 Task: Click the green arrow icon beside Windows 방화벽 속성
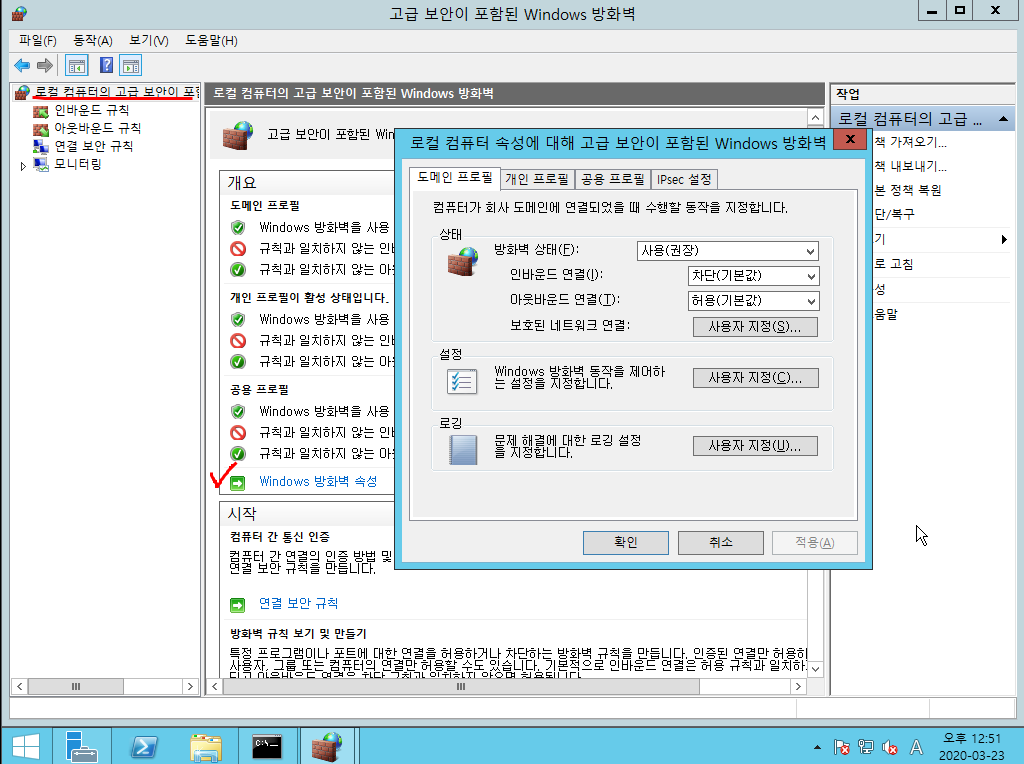click(x=238, y=483)
